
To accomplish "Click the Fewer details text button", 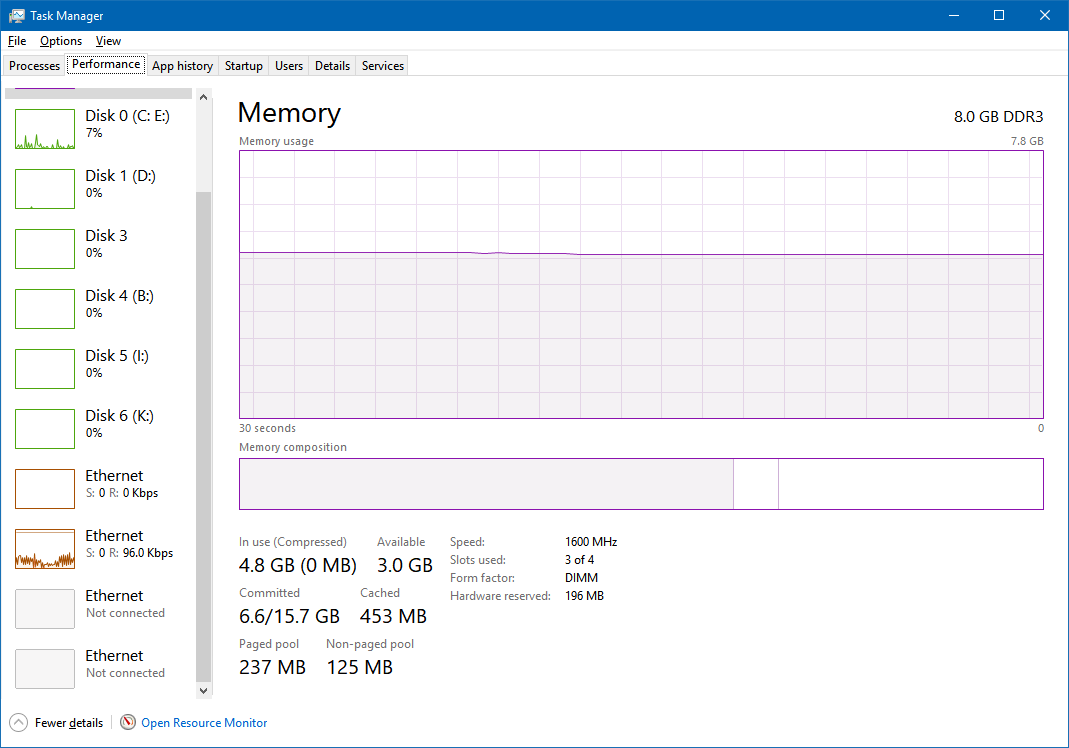I will click(69, 723).
